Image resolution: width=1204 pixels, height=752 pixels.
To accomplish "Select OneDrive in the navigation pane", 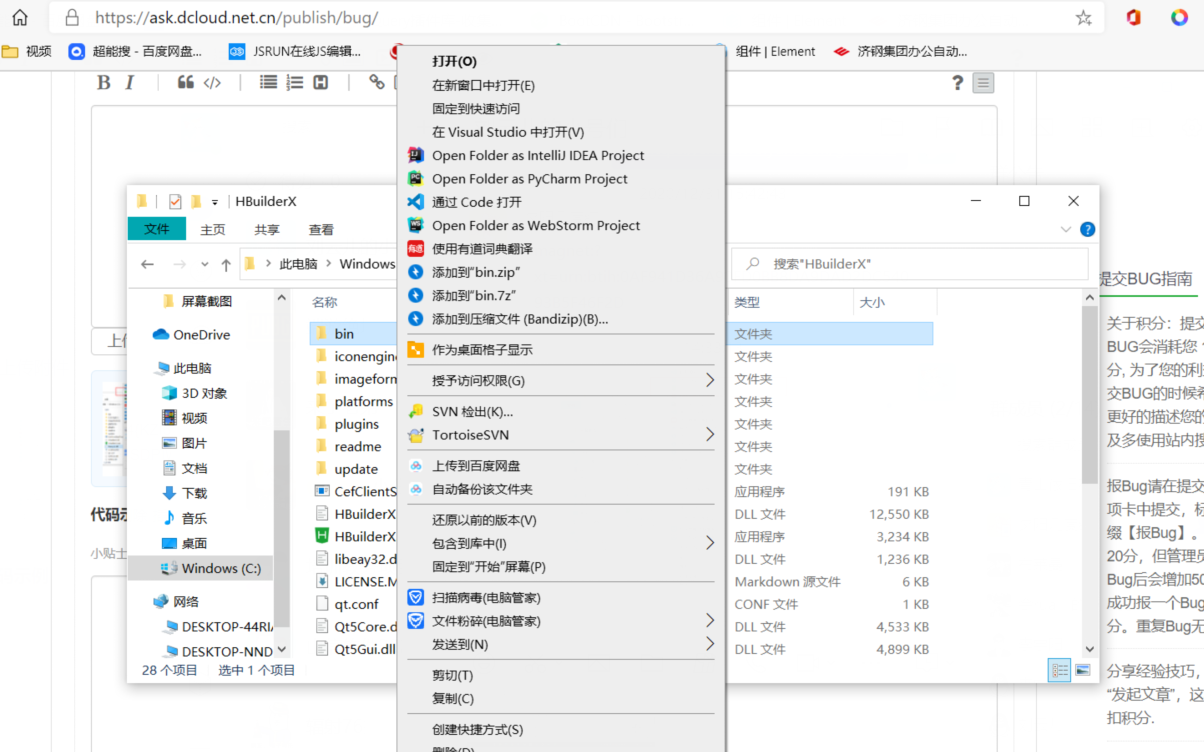I will point(201,335).
